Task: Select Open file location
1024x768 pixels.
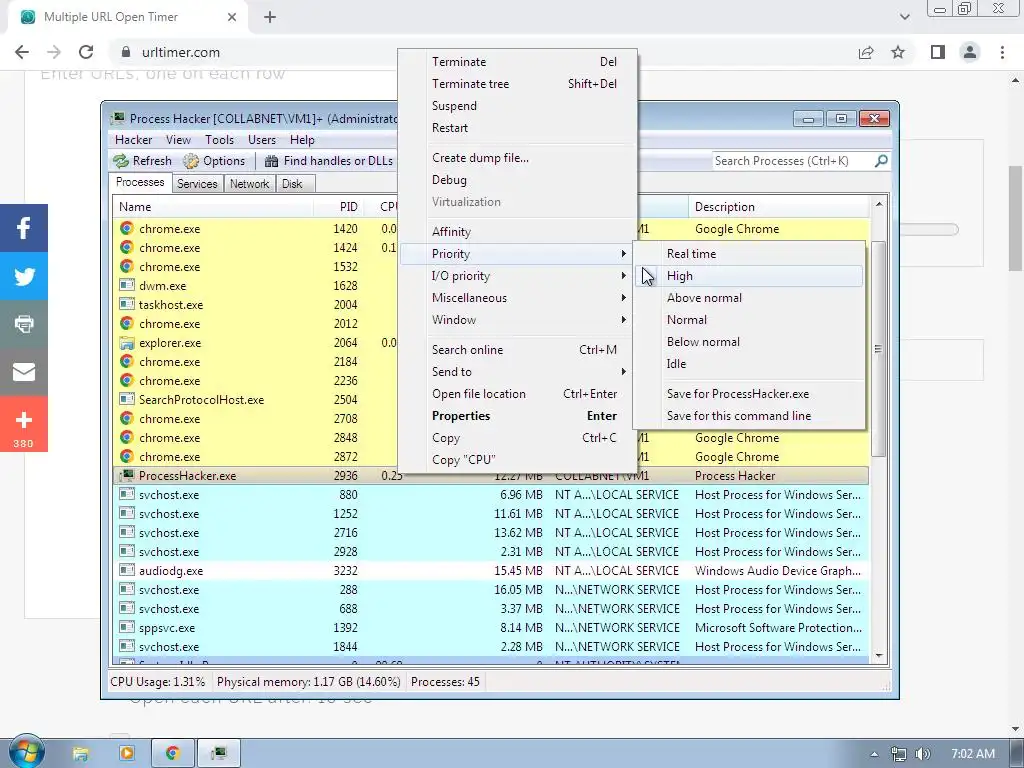Action: [x=518, y=394]
